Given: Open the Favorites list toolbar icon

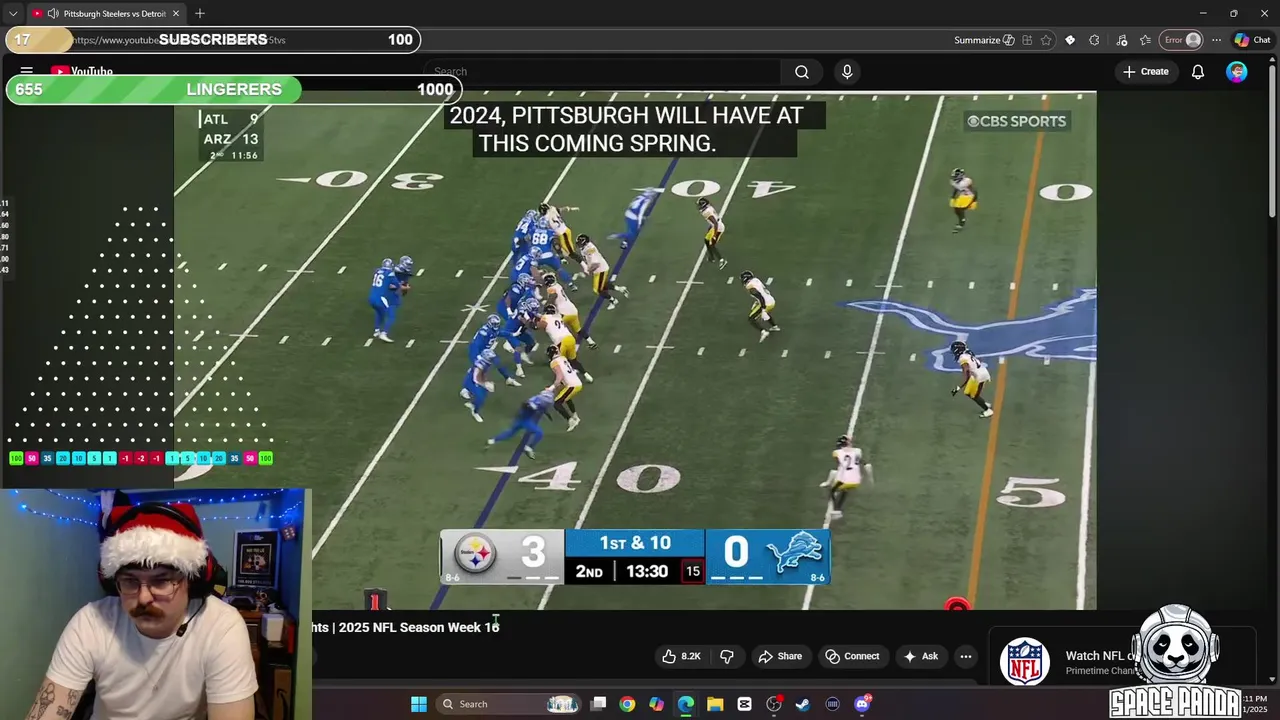Looking at the screenshot, I should (x=1145, y=40).
